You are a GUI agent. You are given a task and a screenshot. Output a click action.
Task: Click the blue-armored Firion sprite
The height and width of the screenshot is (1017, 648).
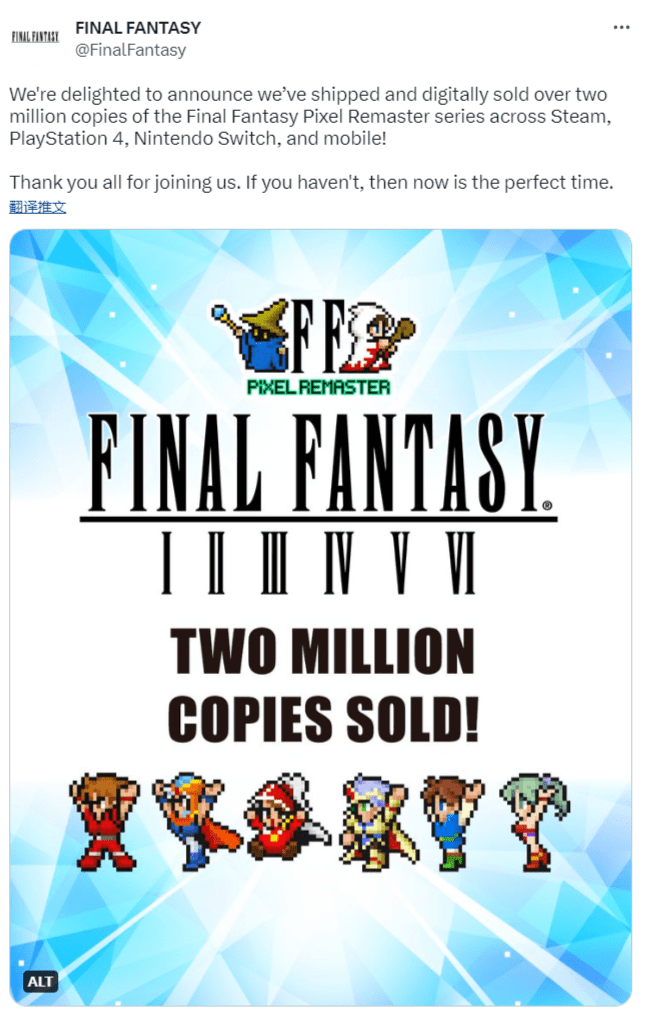click(197, 820)
